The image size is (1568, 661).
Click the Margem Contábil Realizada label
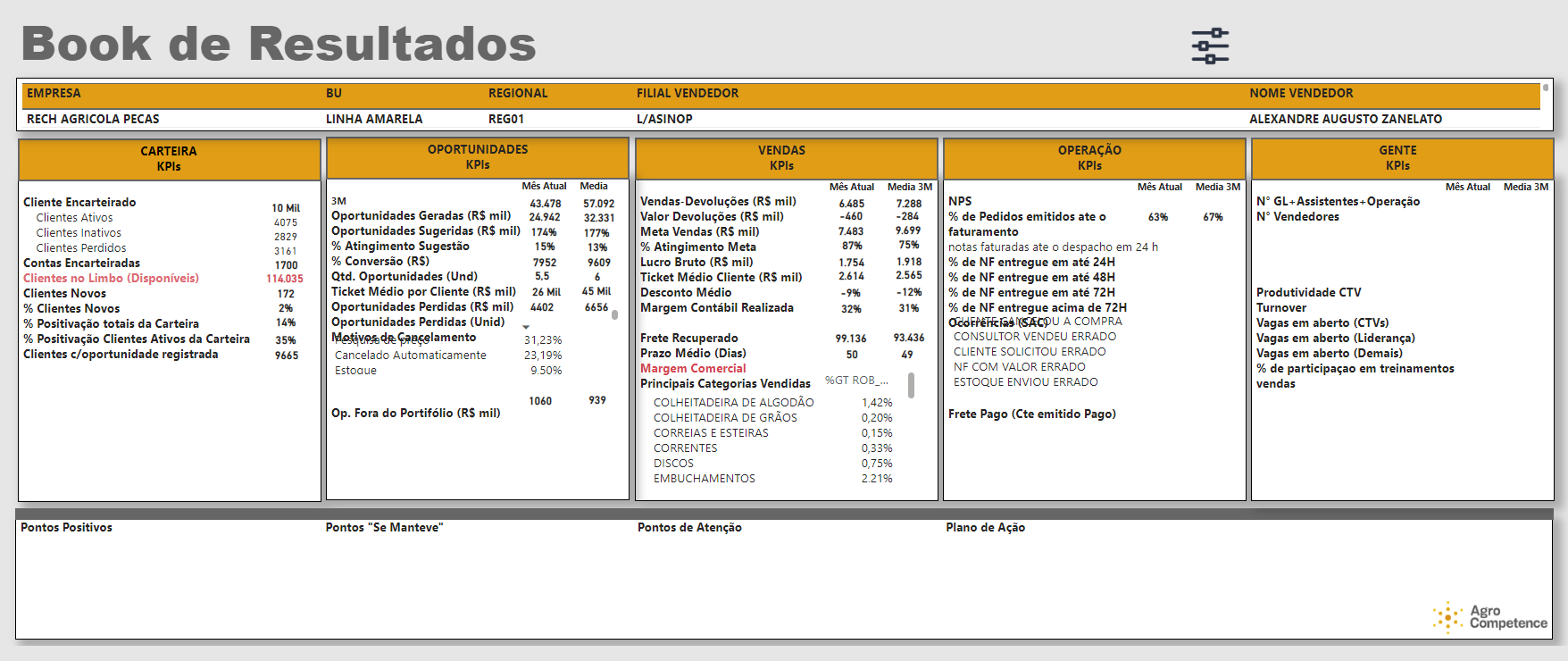(717, 308)
